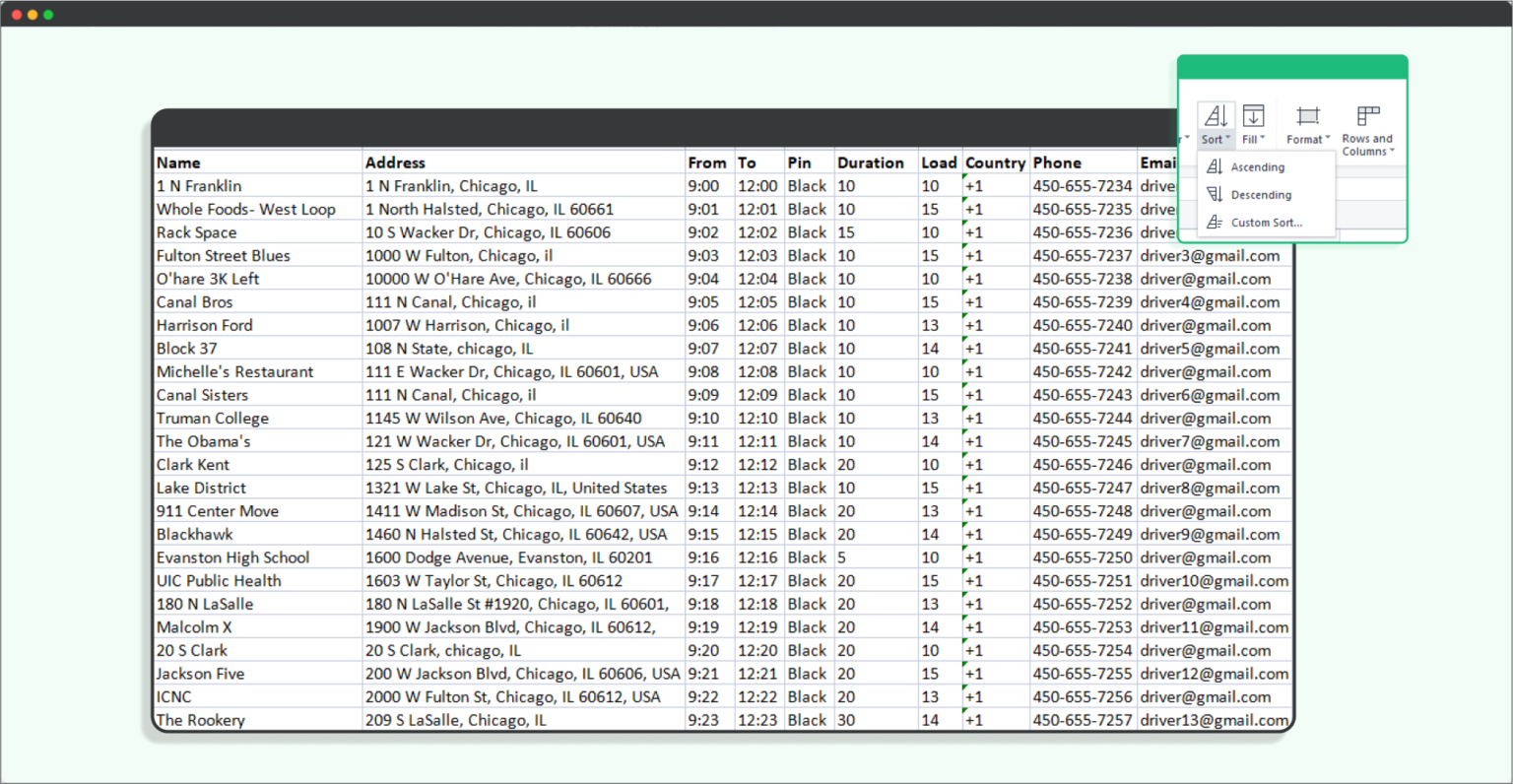The width and height of the screenshot is (1513, 784).
Task: Click the phone cell 450-655-7244
Action: (x=1083, y=419)
